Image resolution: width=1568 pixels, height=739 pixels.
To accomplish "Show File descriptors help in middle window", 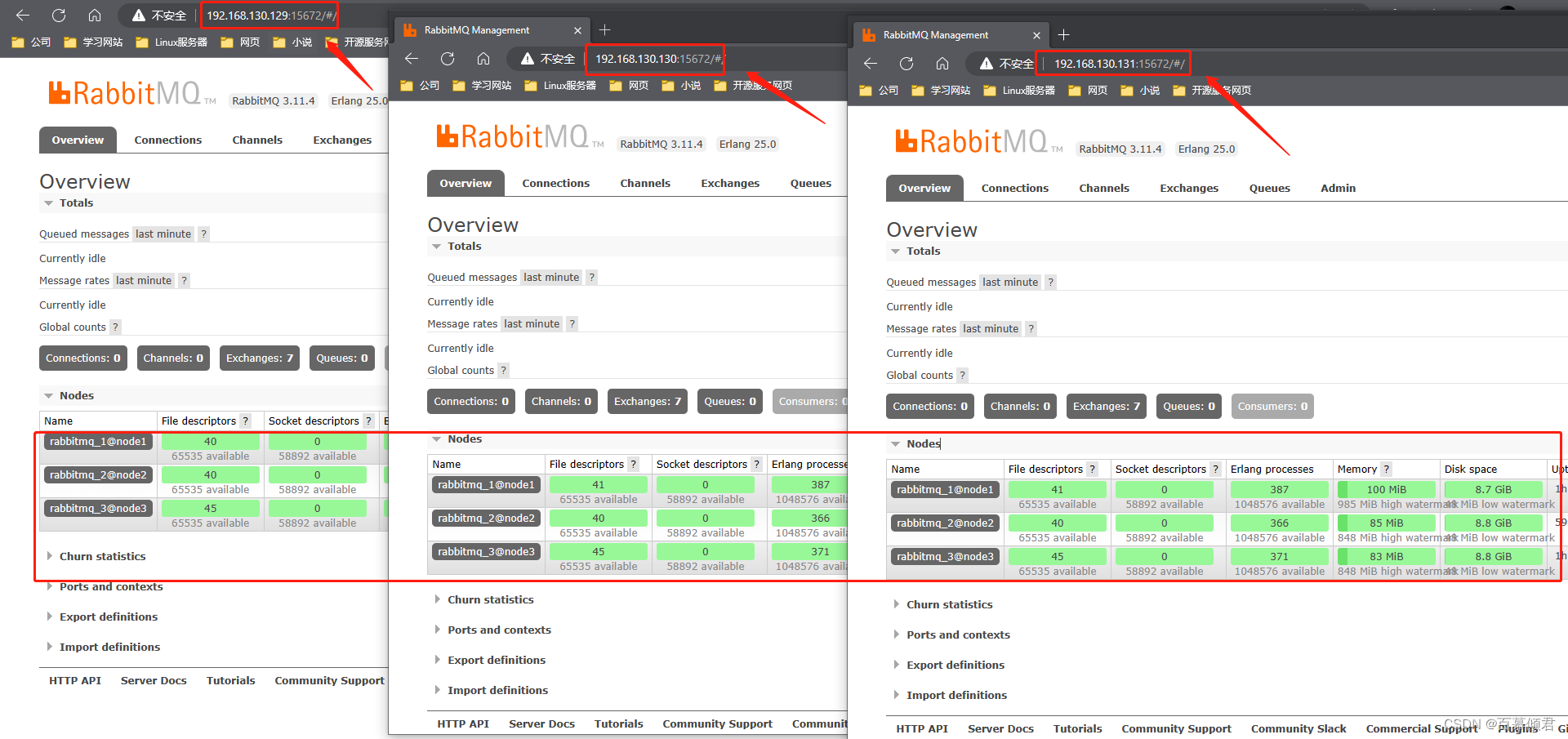I will [x=633, y=465].
